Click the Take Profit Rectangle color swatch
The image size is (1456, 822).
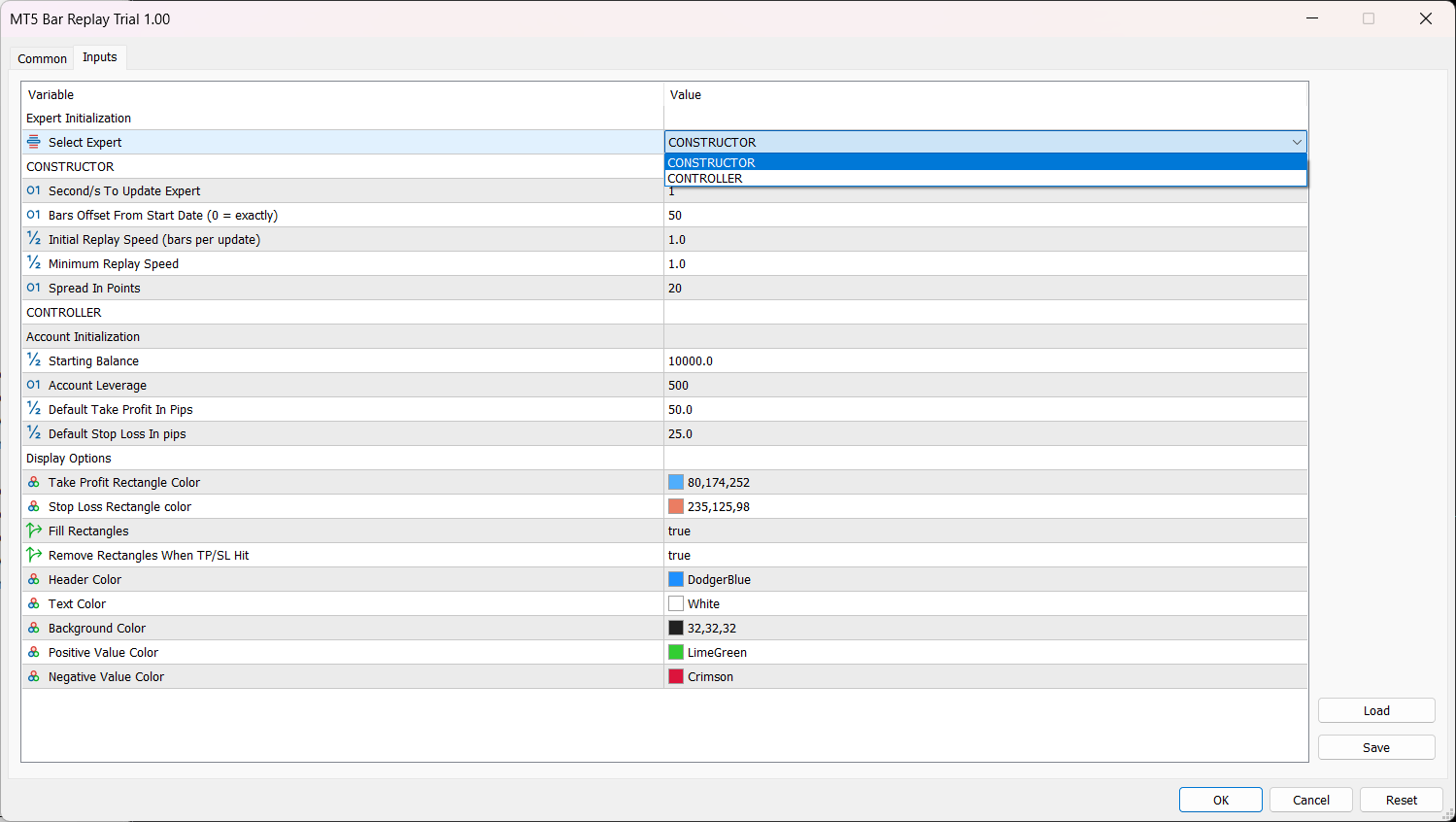676,482
